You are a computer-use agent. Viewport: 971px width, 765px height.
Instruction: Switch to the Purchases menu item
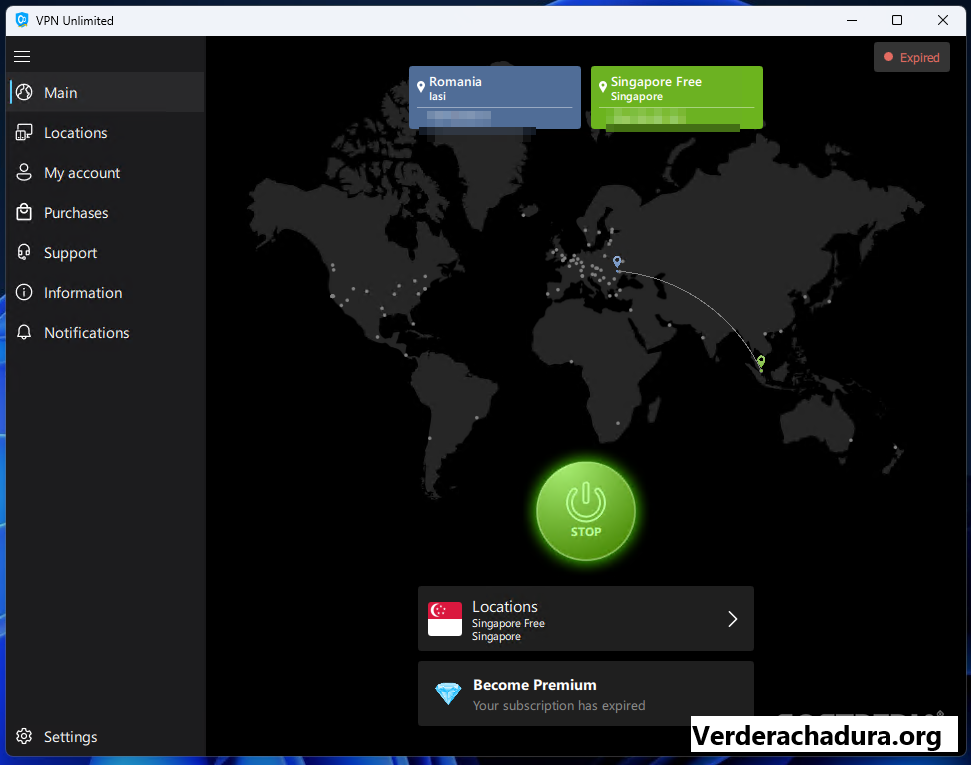pos(106,212)
